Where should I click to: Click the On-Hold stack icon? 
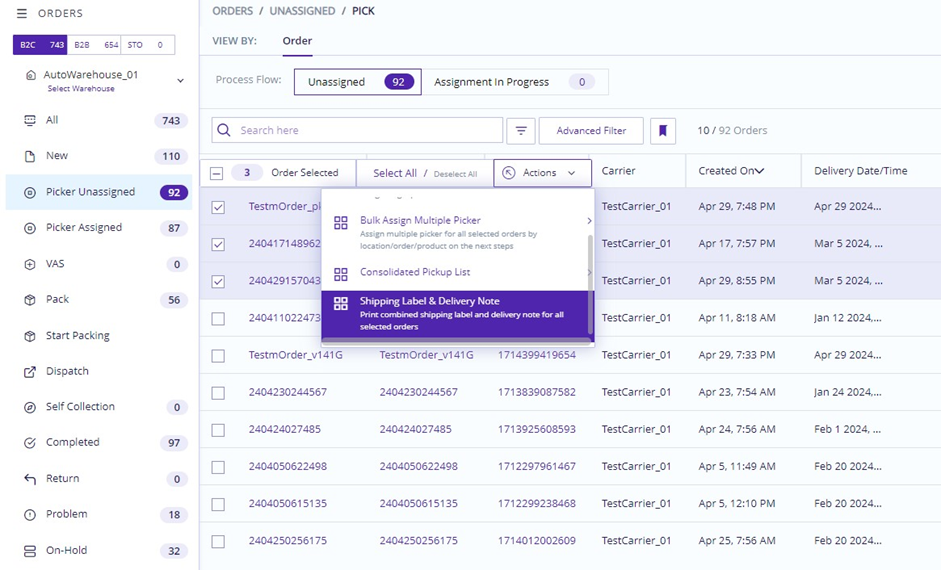pos(29,551)
